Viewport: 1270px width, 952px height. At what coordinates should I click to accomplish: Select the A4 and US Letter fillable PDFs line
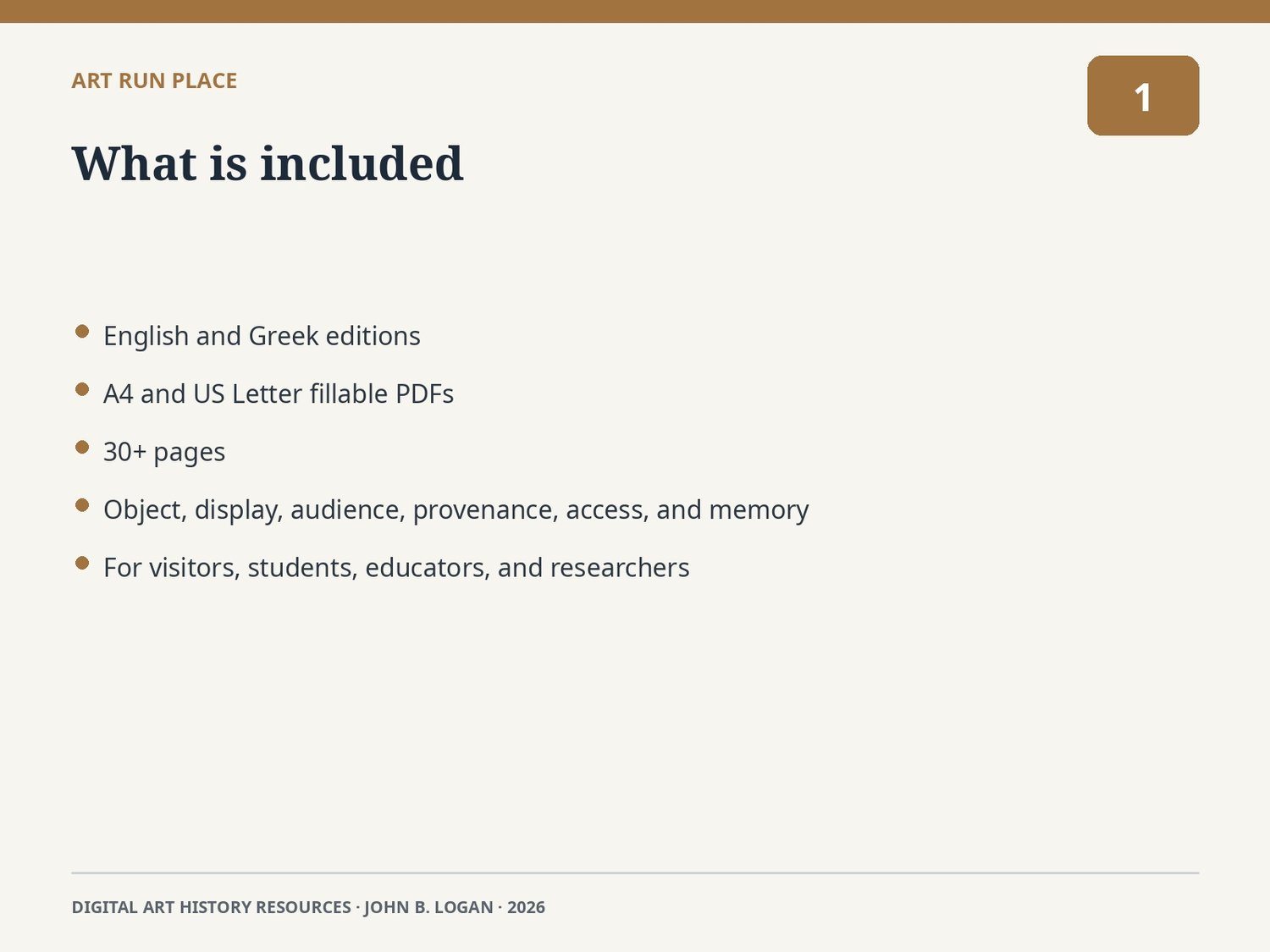pos(279,394)
